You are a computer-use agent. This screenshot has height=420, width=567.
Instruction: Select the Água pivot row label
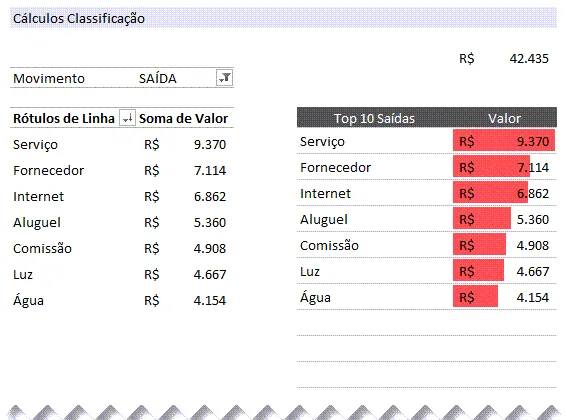click(x=28, y=300)
